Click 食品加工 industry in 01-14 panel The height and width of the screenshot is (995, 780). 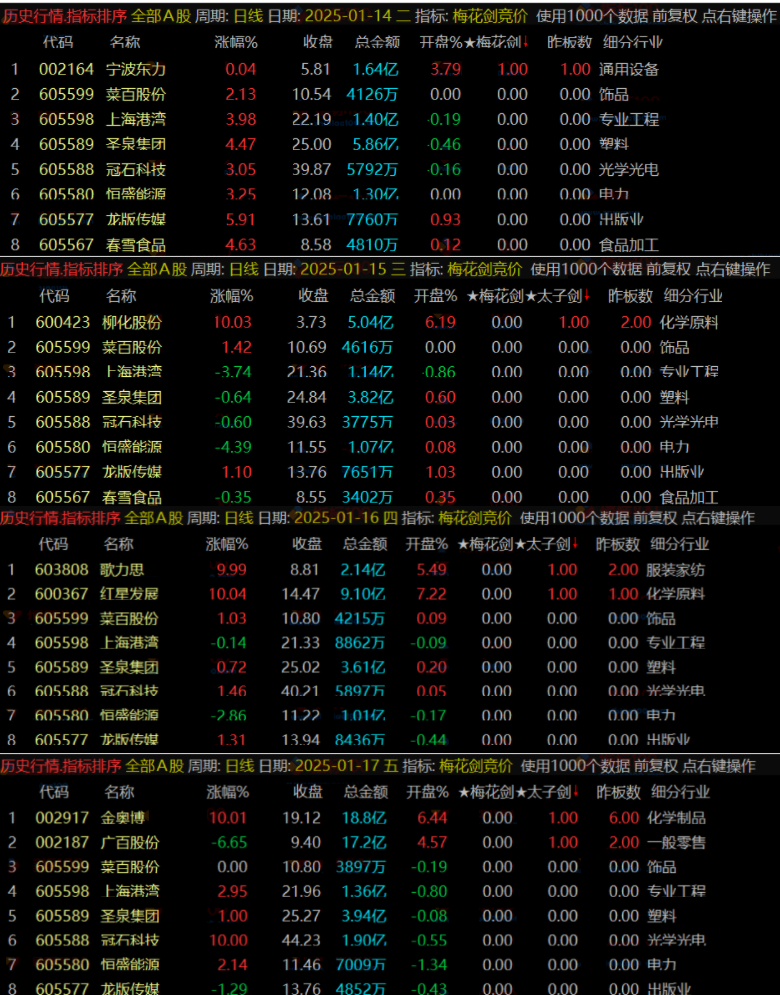point(629,244)
